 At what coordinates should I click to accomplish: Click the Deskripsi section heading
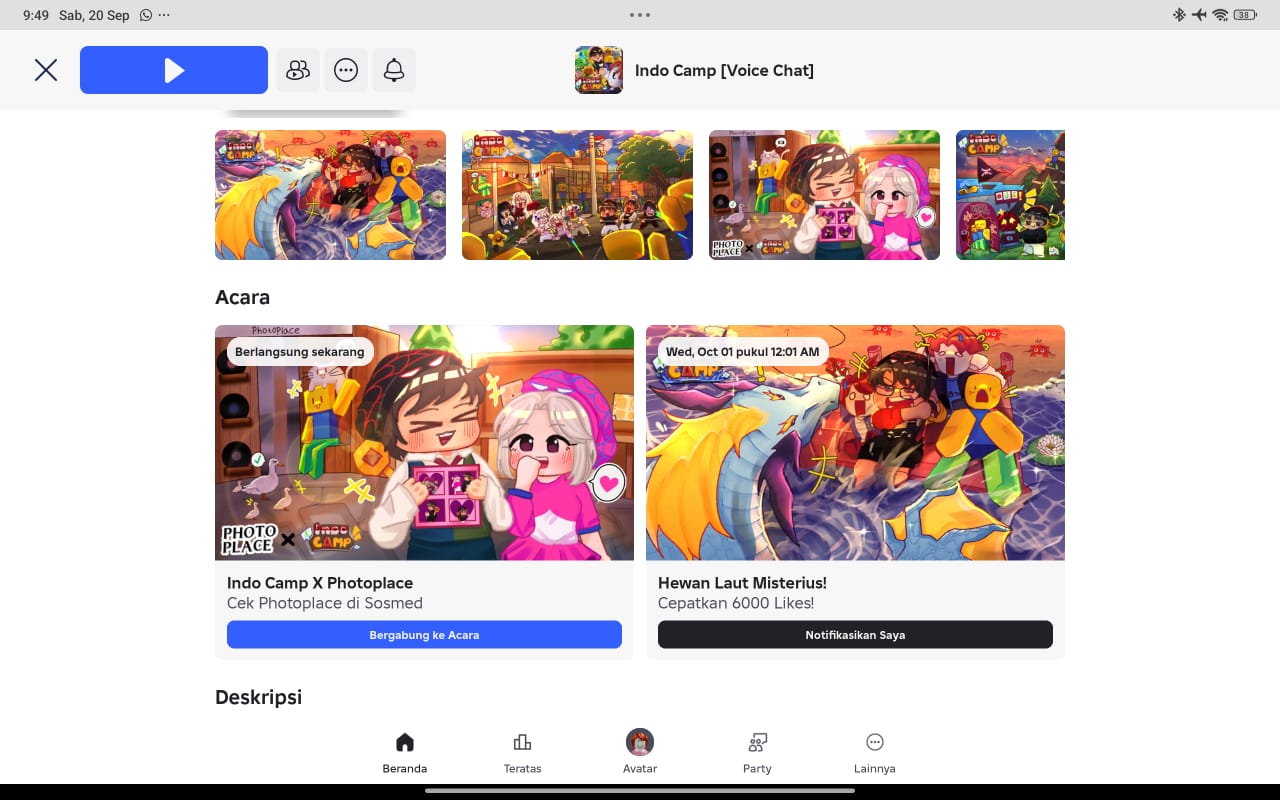click(x=258, y=697)
